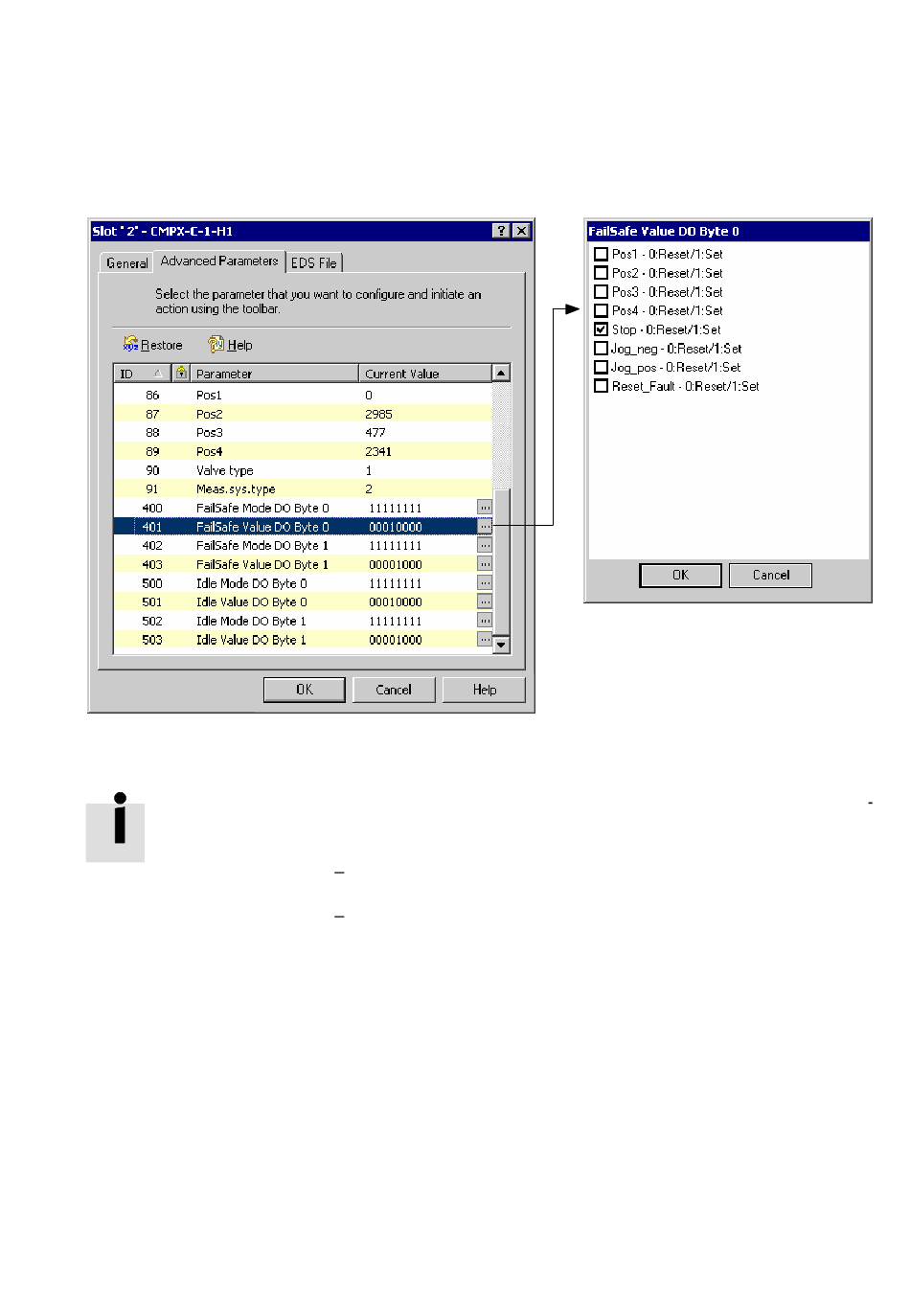Enable the Reset_Fault checkbox
The height and width of the screenshot is (1316, 910).
tap(602, 386)
